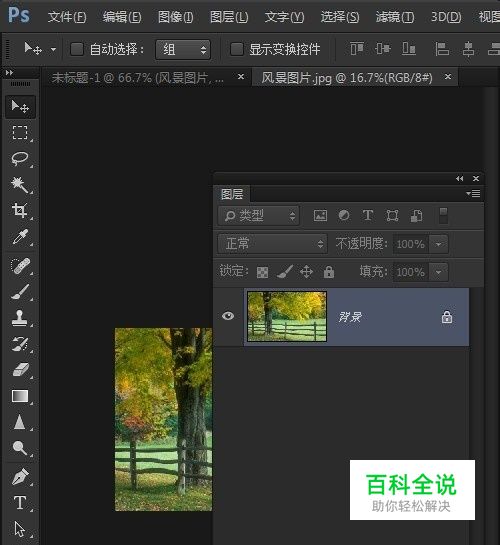The image size is (500, 545).
Task: Select the Eyedropper tool
Action: (20, 236)
